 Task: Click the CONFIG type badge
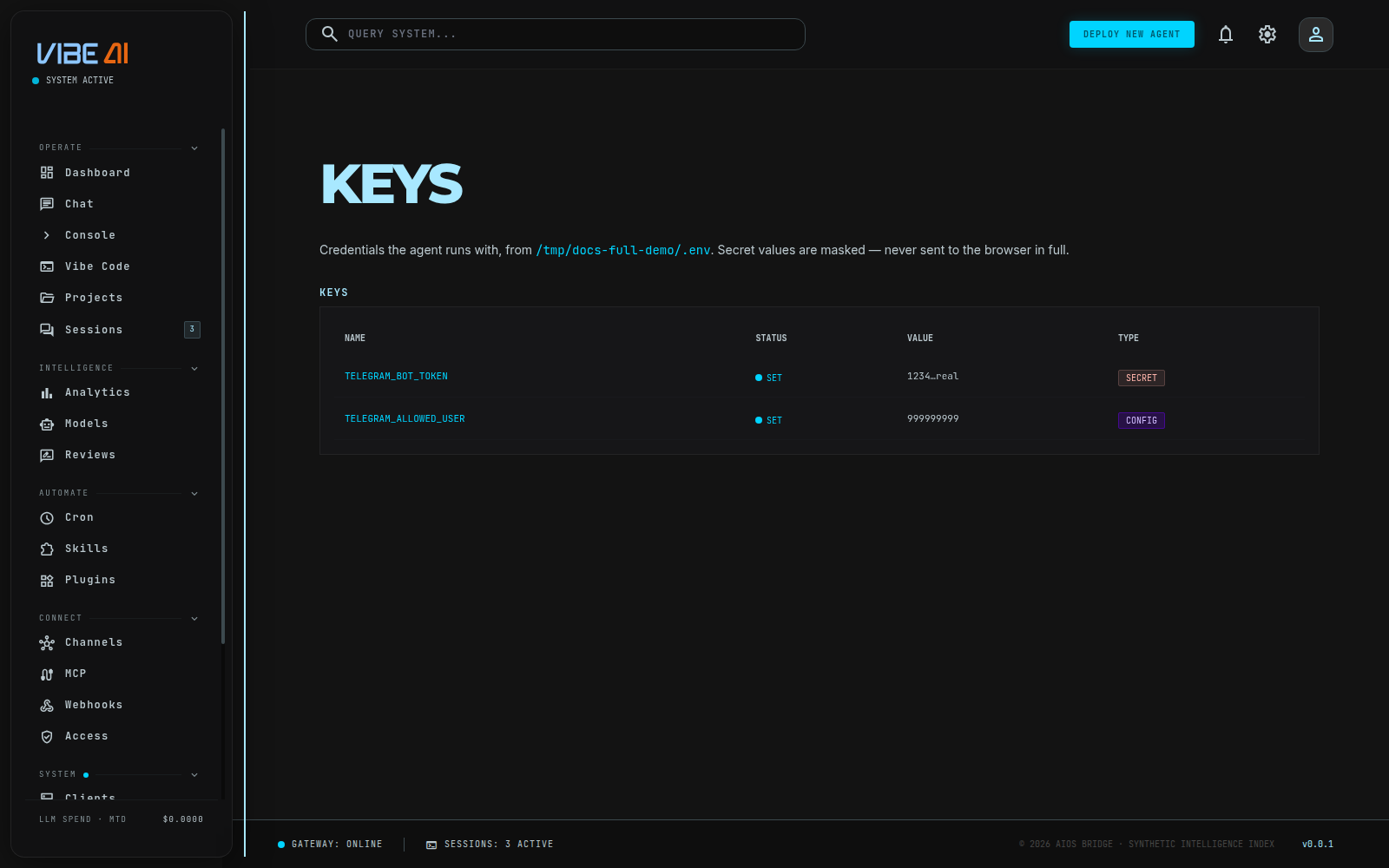[1141, 420]
